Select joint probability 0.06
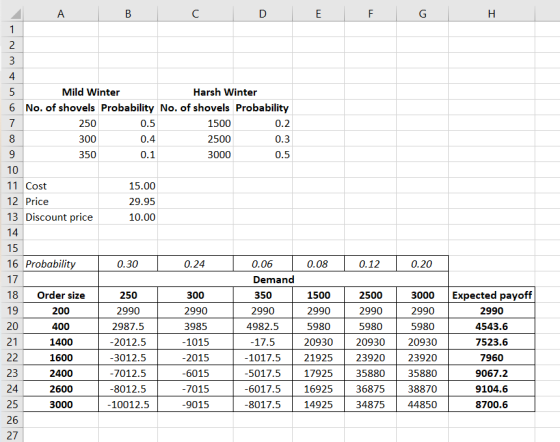This screenshot has width=560, height=442. [262, 264]
